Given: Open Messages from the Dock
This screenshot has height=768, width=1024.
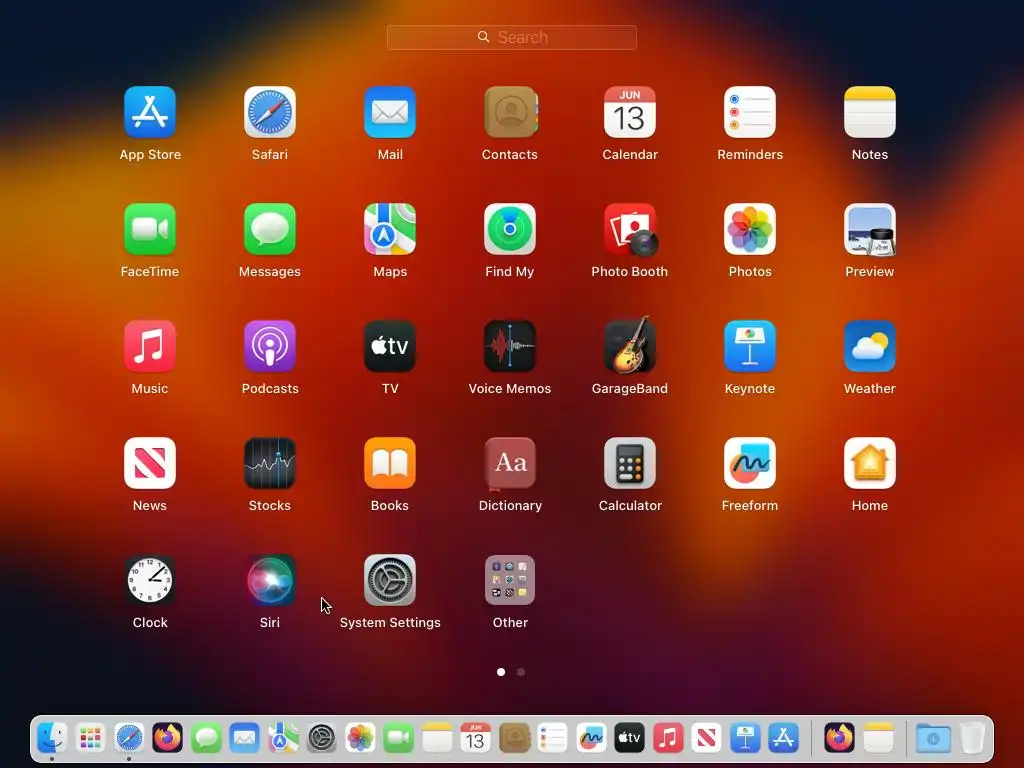Looking at the screenshot, I should point(206,739).
